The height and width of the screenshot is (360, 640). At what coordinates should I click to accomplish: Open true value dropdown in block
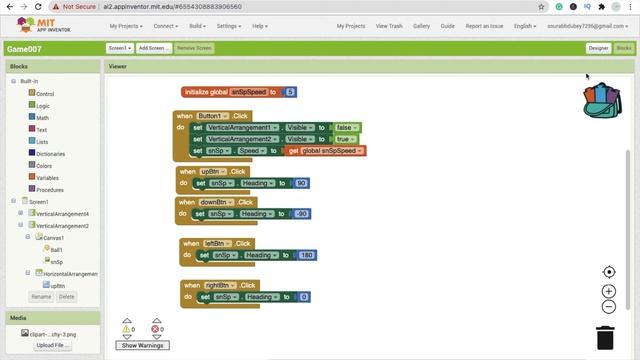(x=353, y=139)
